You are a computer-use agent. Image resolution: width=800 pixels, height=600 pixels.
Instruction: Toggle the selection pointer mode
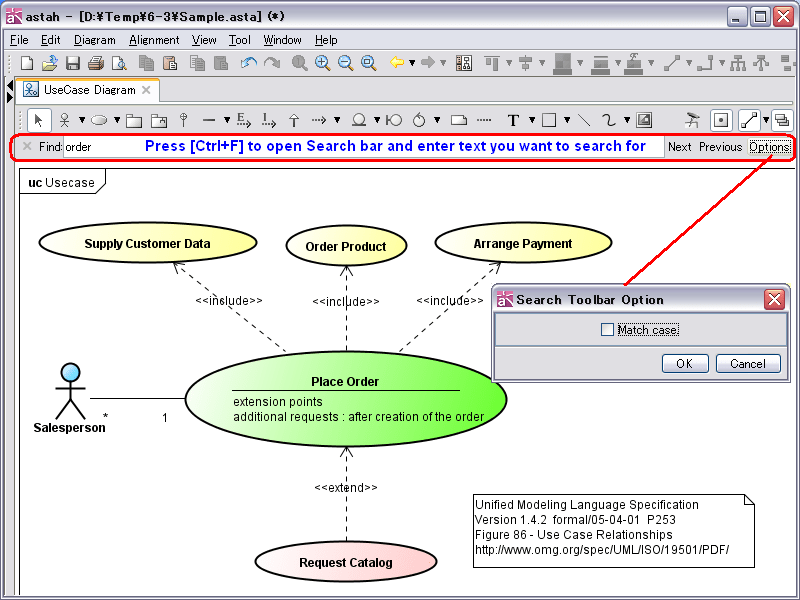(39, 121)
